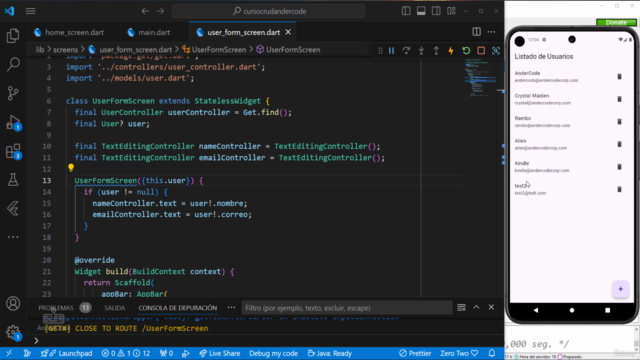Click Live Share in status bar
Image resolution: width=640 pixels, height=360 pixels.
(220, 353)
